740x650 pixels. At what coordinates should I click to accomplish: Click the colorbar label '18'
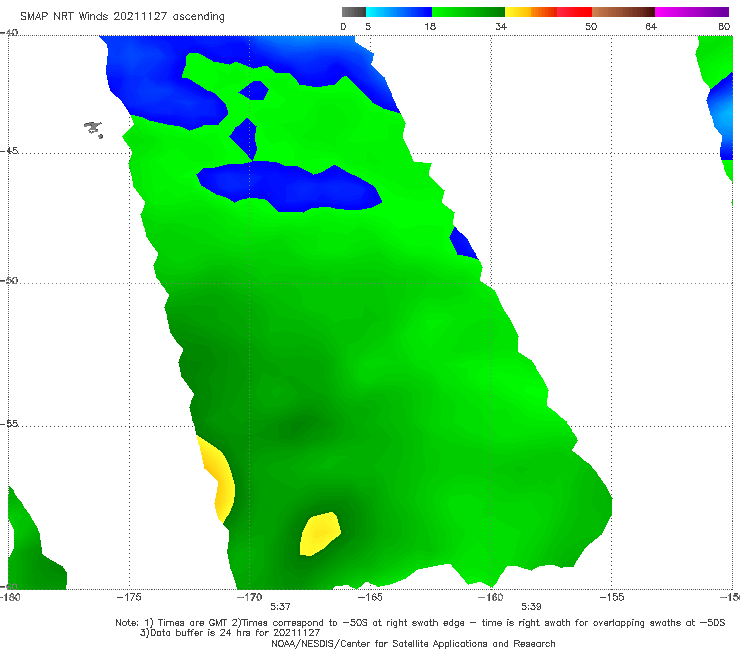pos(430,27)
